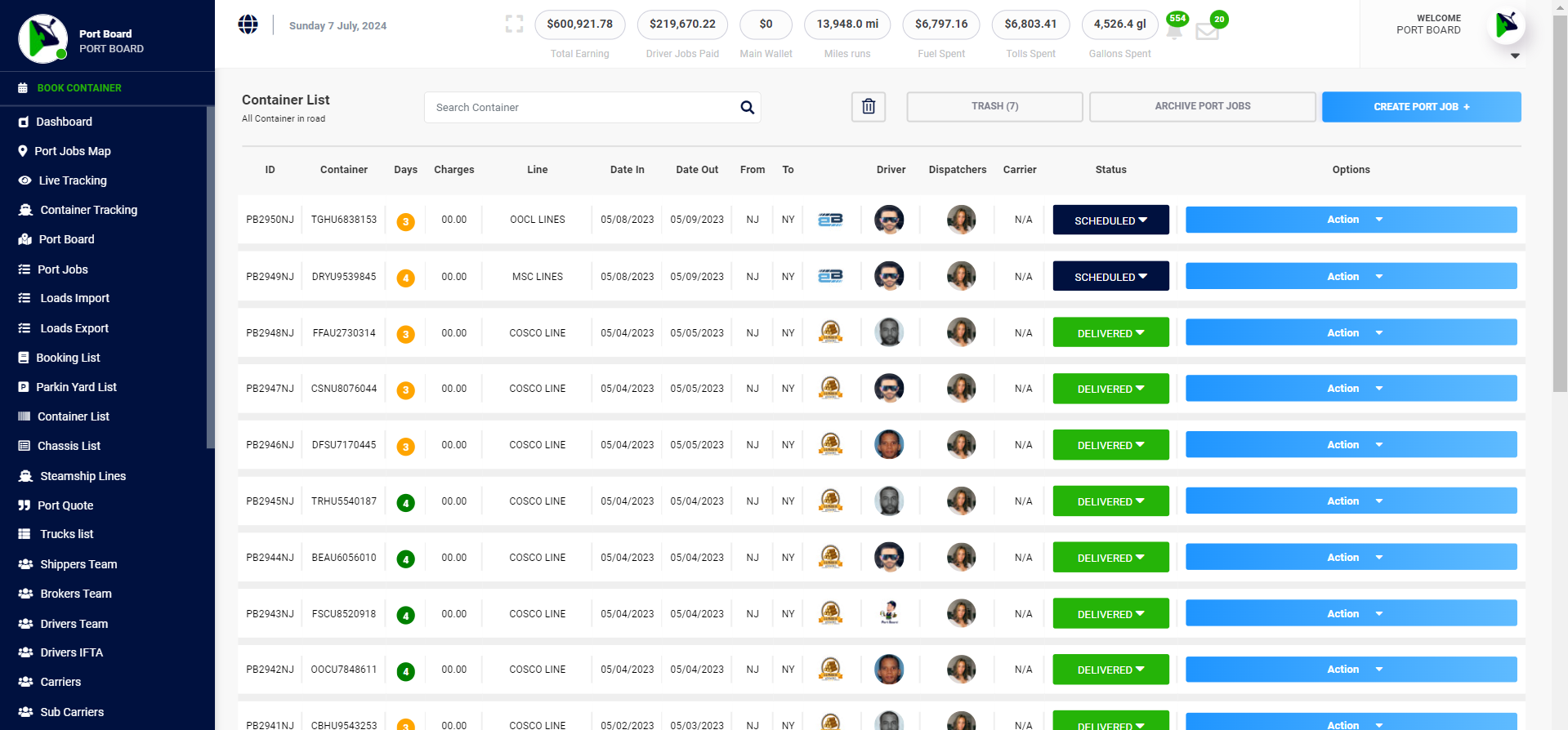The width and height of the screenshot is (1568, 730).
Task: Click container number OOCU7848611
Action: [x=344, y=670]
